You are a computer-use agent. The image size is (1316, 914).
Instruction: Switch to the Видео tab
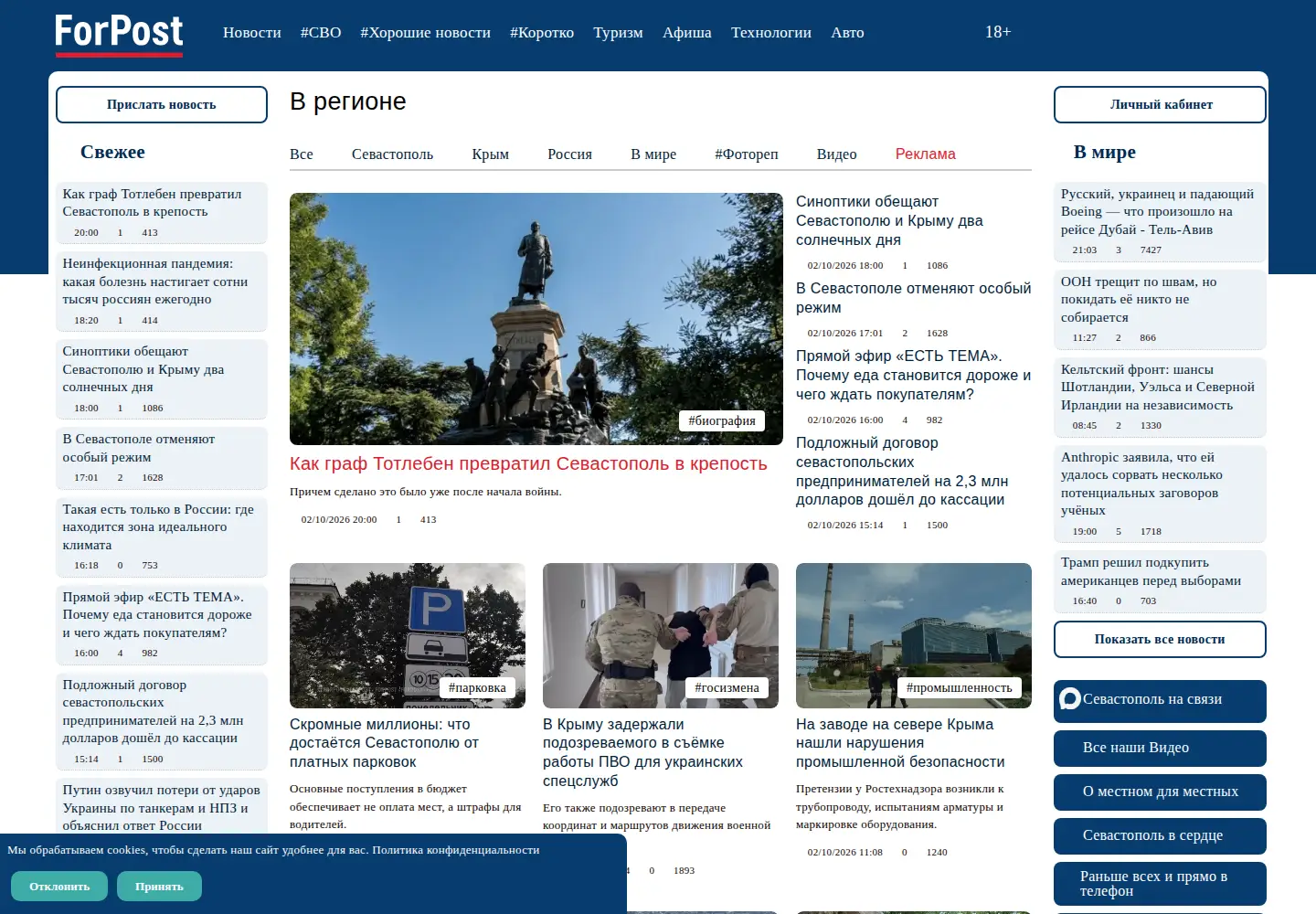point(837,154)
